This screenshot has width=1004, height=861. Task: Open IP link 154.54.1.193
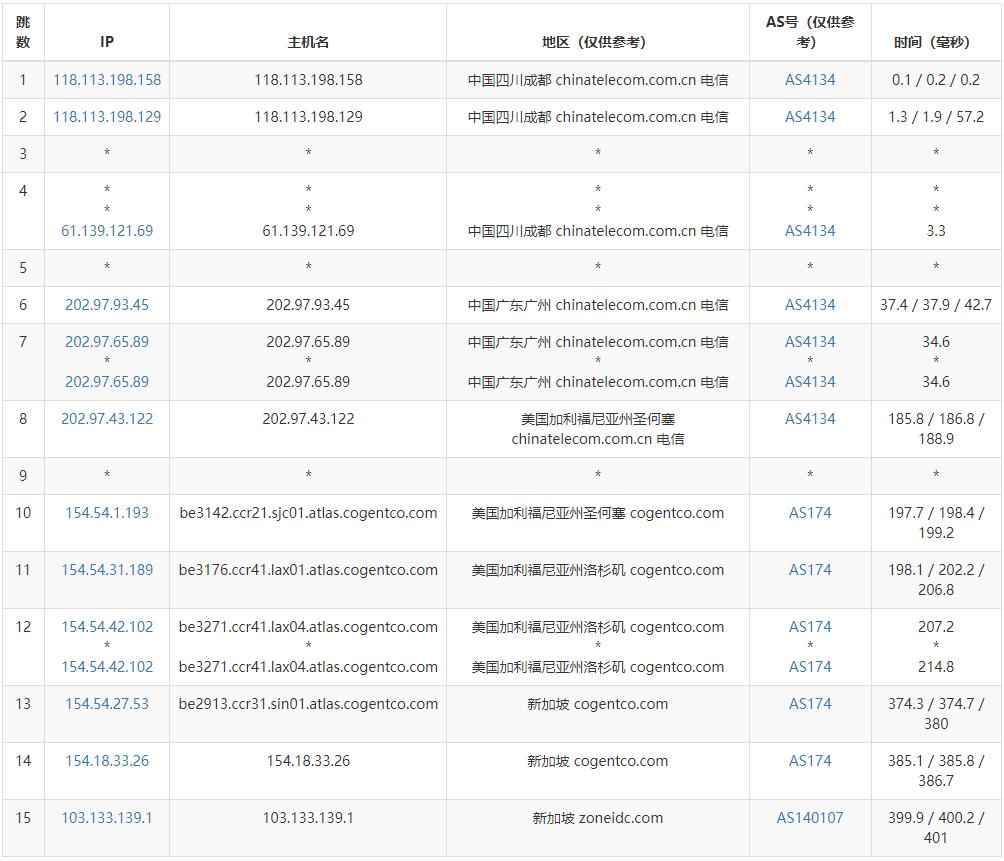click(107, 513)
